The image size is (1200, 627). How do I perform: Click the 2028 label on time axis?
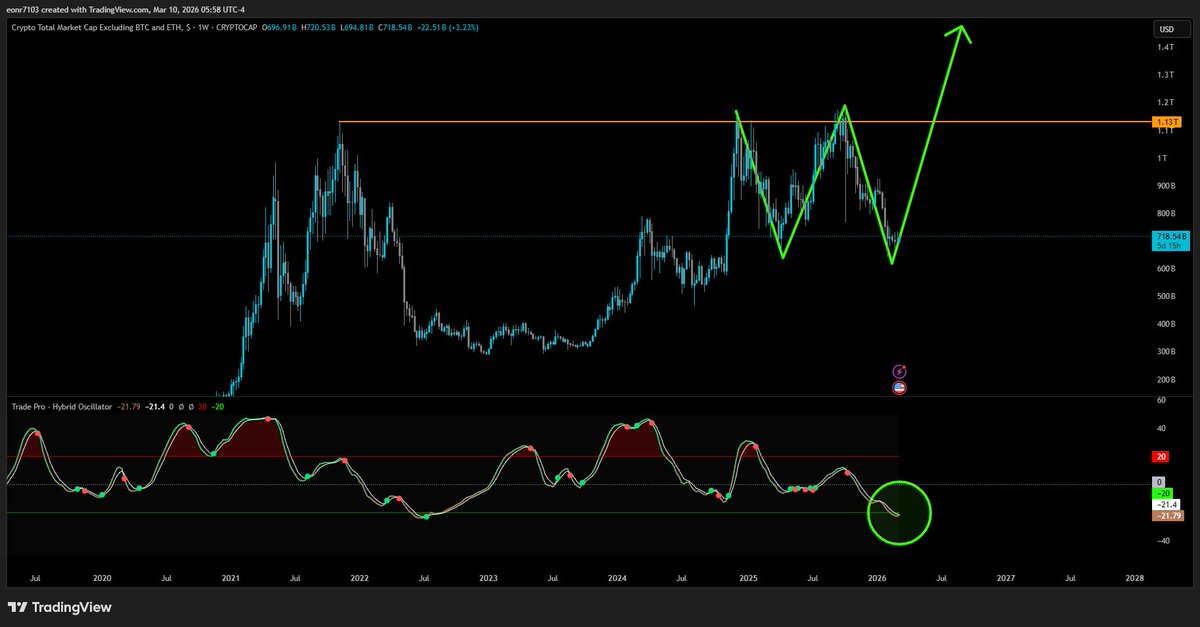click(x=1135, y=578)
